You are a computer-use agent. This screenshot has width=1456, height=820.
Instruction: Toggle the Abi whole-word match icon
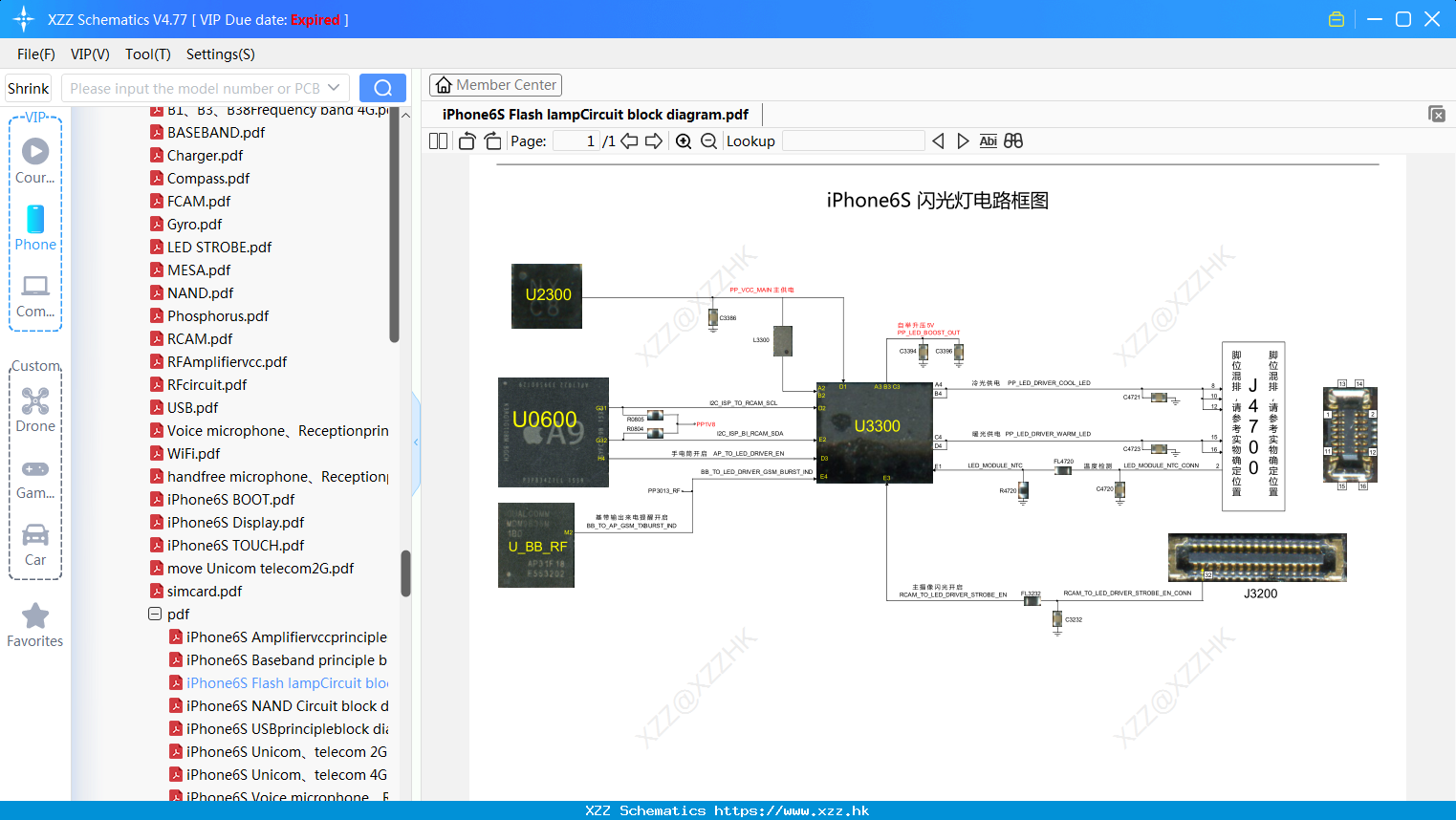[989, 141]
